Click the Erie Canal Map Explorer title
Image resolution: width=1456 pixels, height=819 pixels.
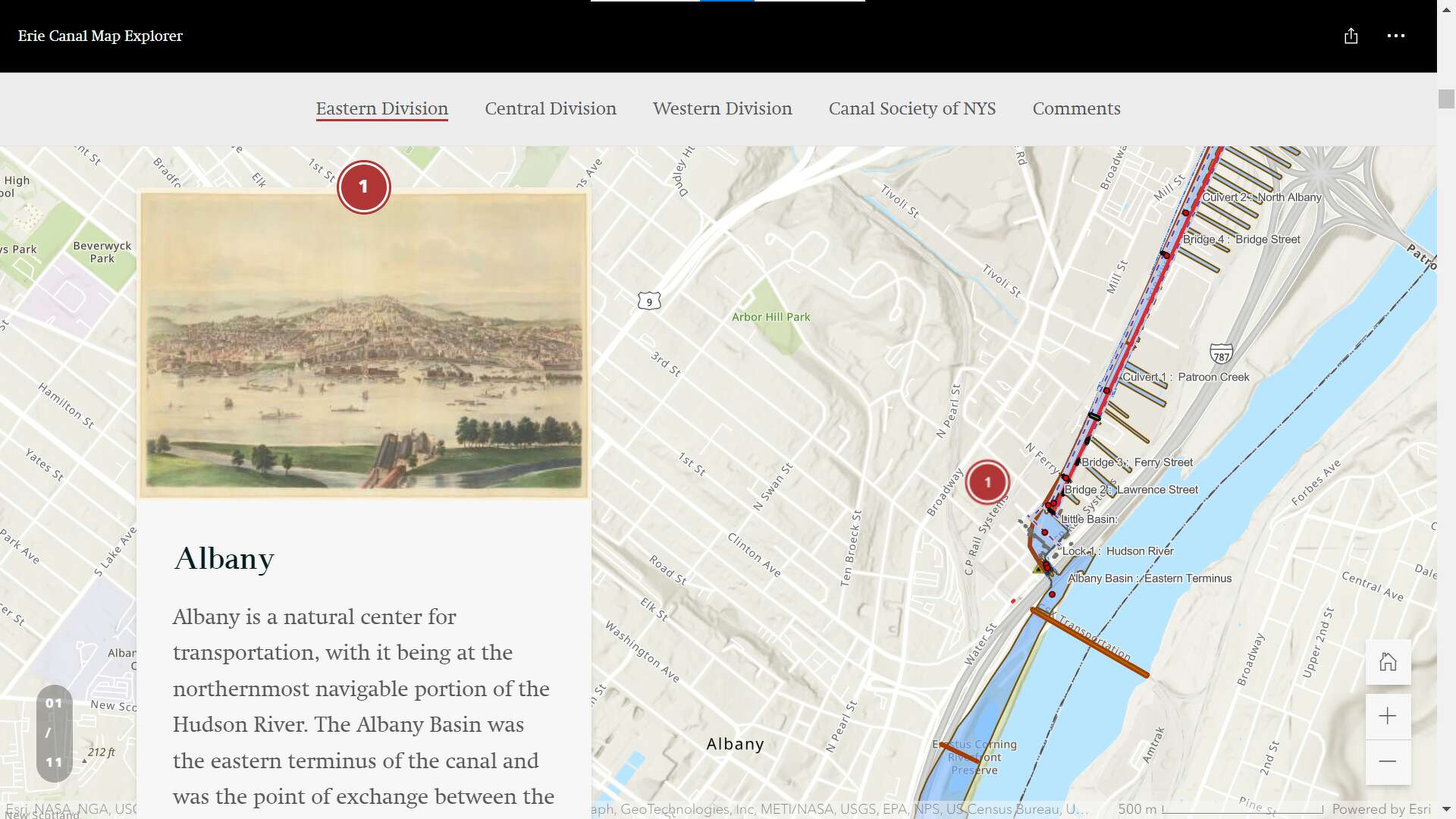click(99, 36)
